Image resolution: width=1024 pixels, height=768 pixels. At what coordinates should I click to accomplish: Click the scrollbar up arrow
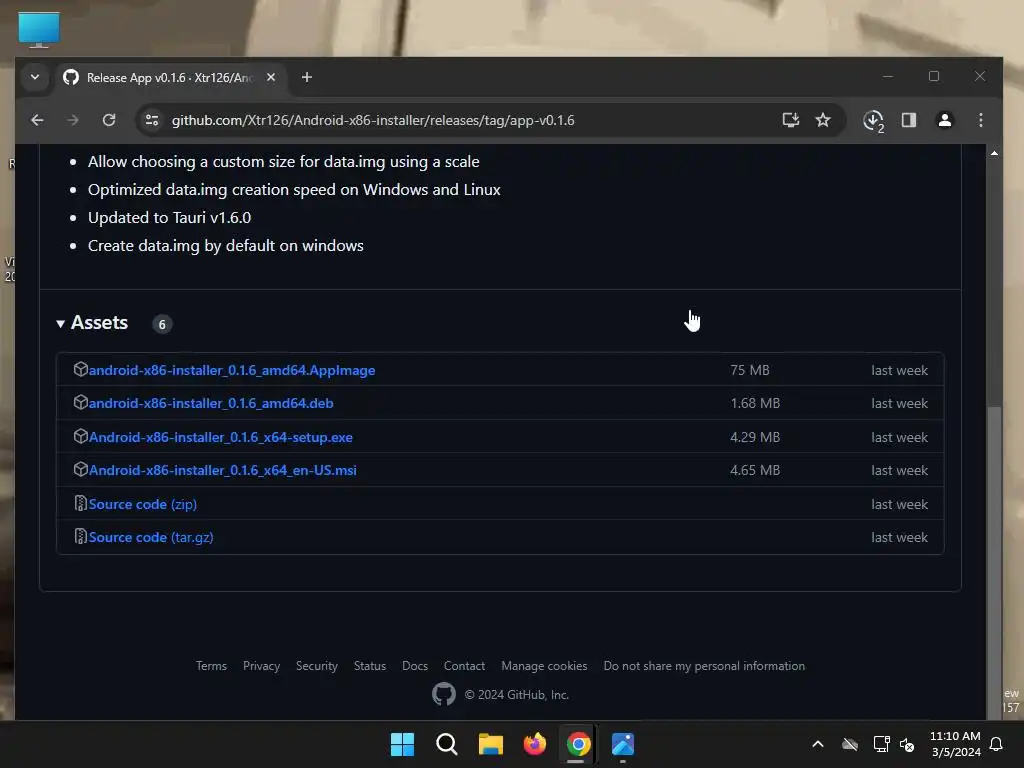(x=994, y=153)
